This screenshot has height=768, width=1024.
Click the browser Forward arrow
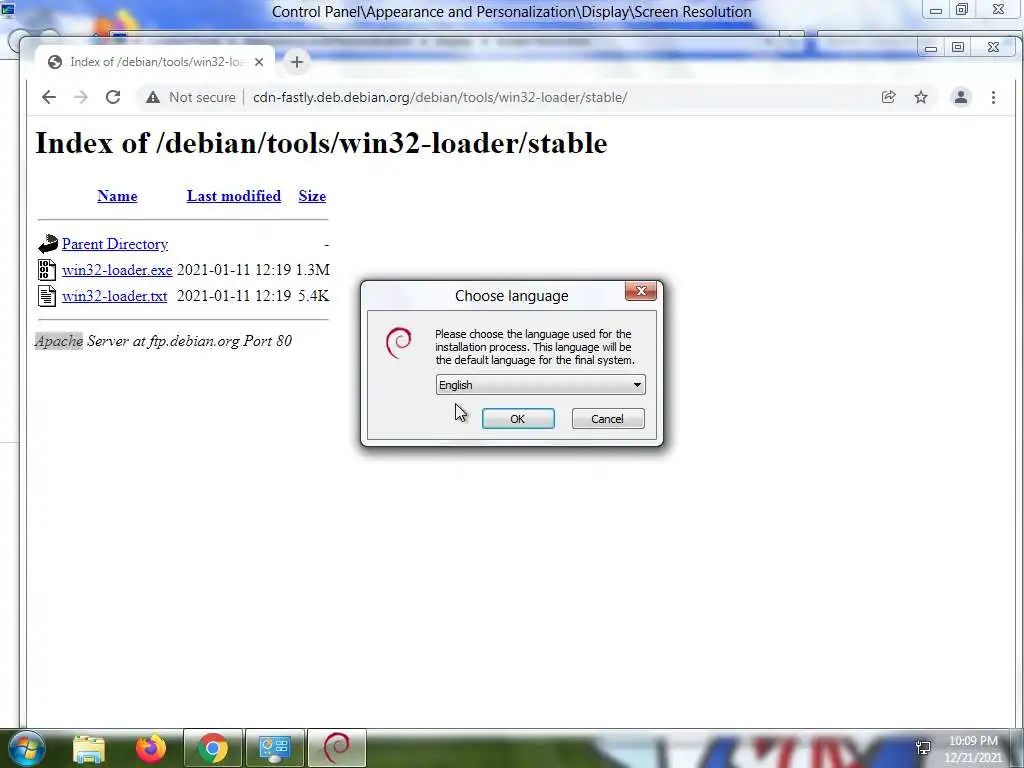pyautogui.click(x=80, y=97)
